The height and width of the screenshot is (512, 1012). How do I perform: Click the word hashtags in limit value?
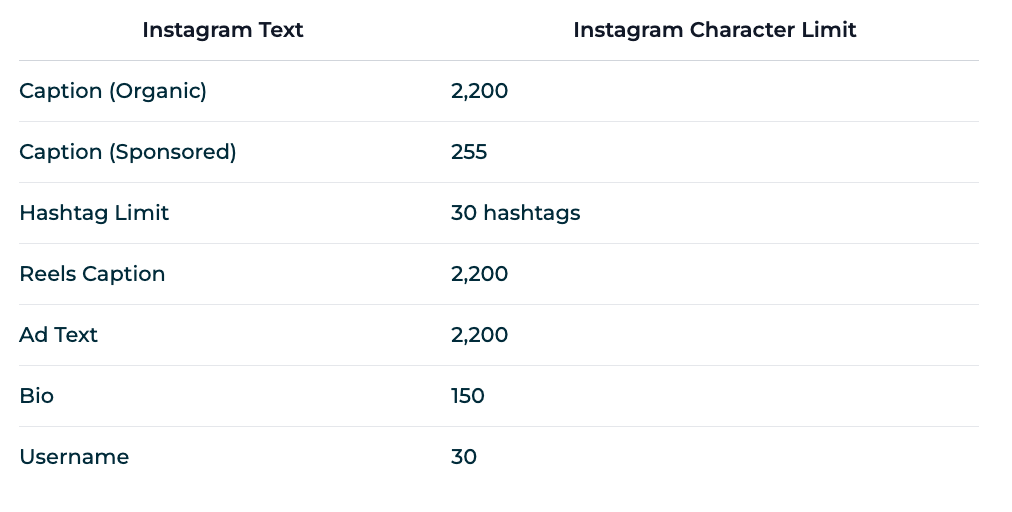pyautogui.click(x=532, y=213)
